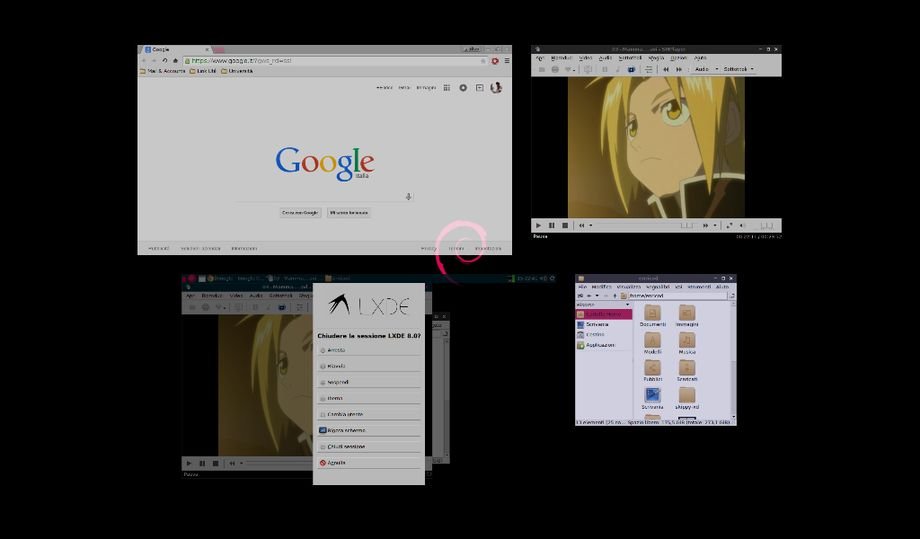Image resolution: width=920 pixels, height=539 pixels.
Task: Click the Chrome reload page icon
Action: [x=164, y=60]
